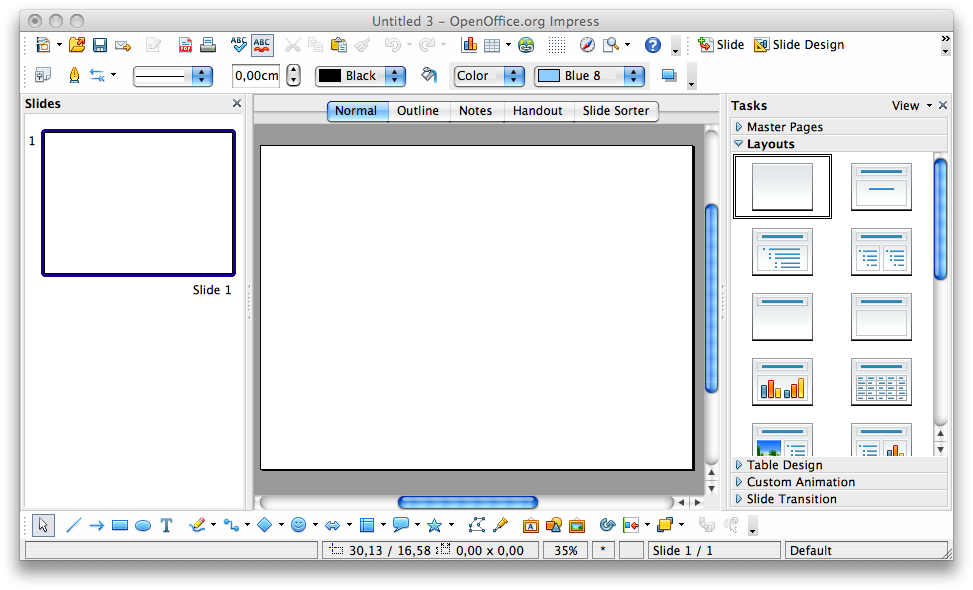Select the Slide 1 thumbnail
The image size is (973, 590).
(138, 203)
